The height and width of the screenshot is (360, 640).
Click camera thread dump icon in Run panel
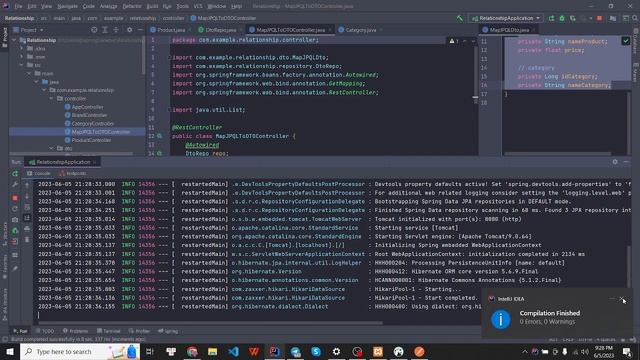15,220
